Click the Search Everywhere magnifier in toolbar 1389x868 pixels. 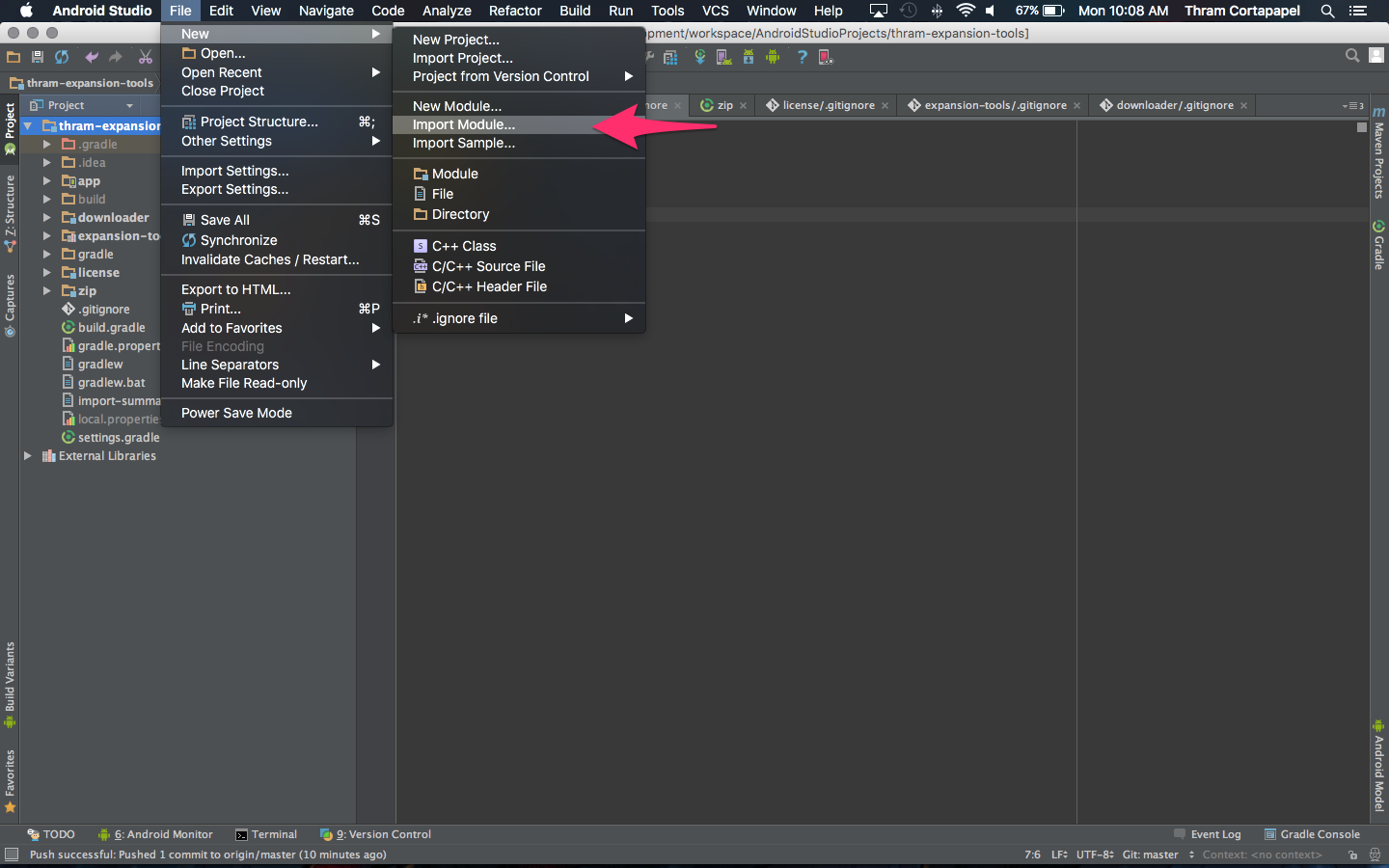1352,56
